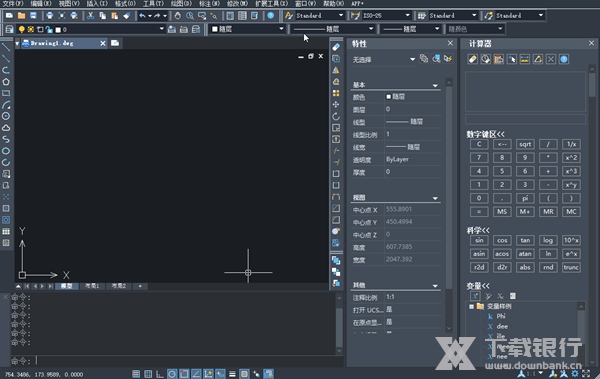
Task: Click the Match Properties brush icon
Action: pyautogui.click(x=126, y=16)
